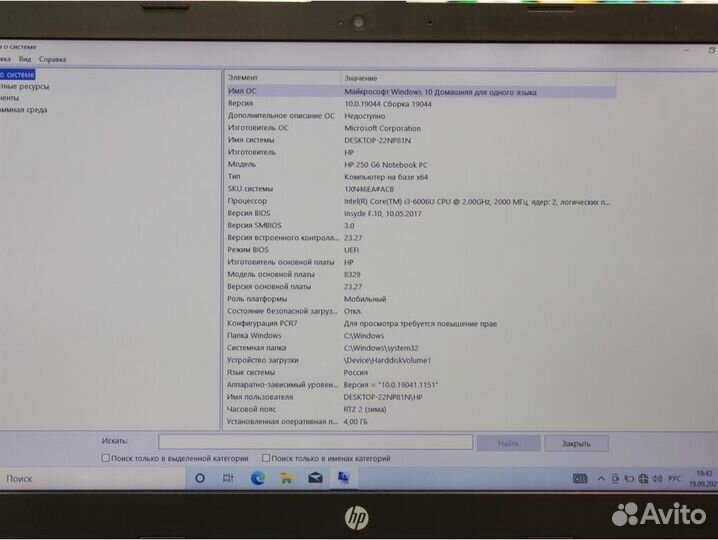Select the 'Процессор' row

click(421, 202)
